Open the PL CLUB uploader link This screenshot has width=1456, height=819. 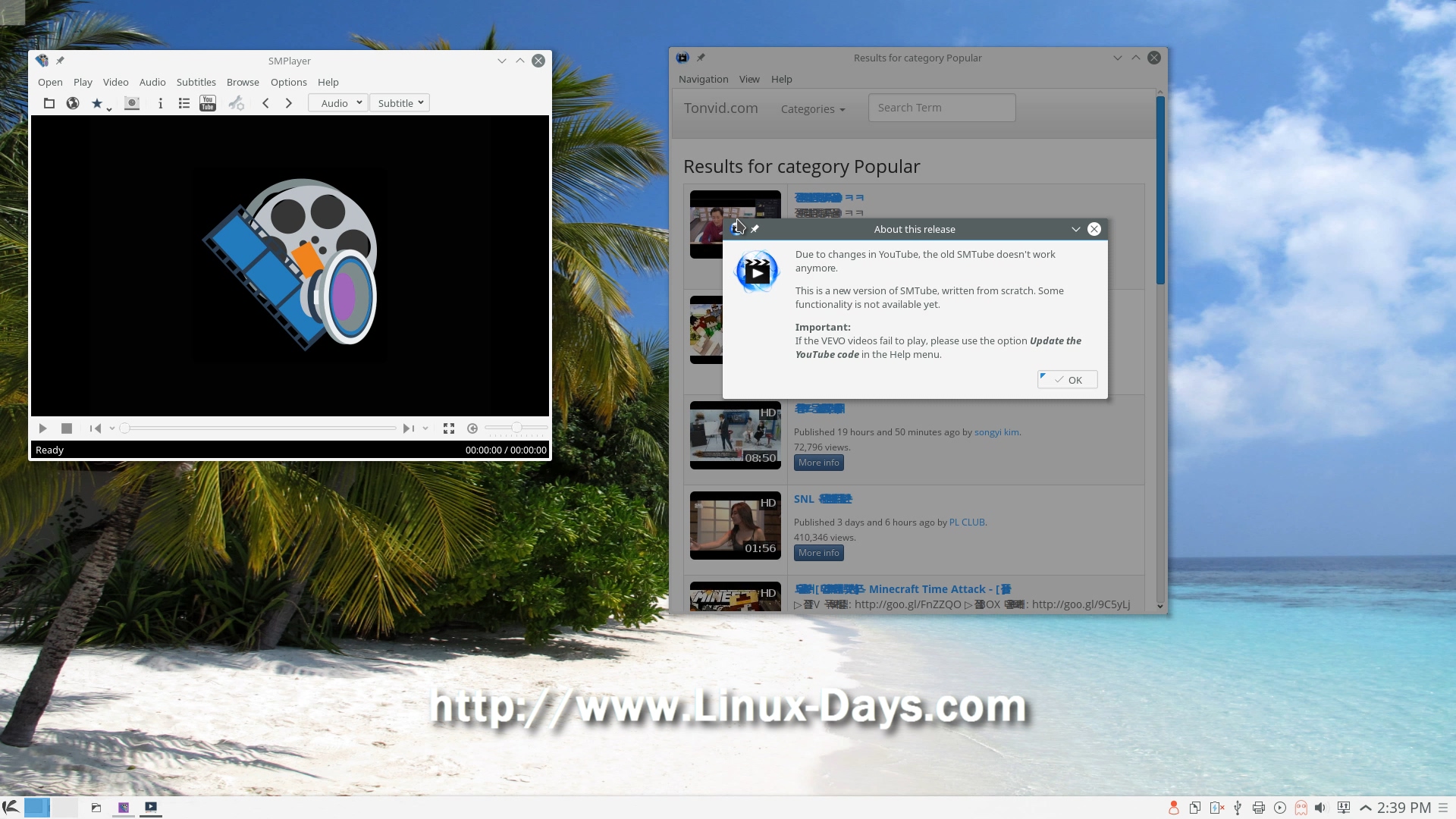(x=967, y=522)
